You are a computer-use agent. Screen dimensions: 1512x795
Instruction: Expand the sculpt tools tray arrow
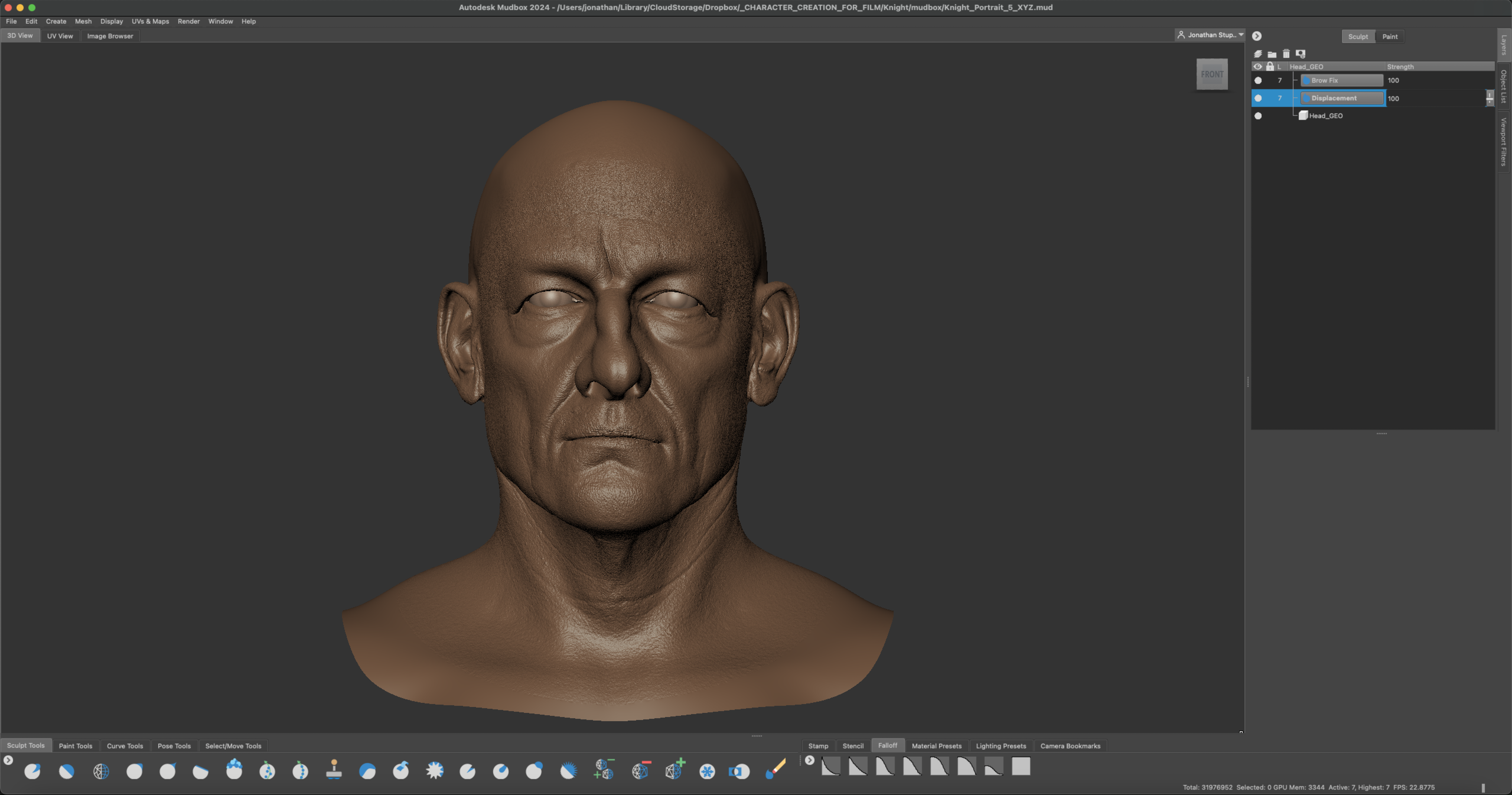(x=8, y=760)
